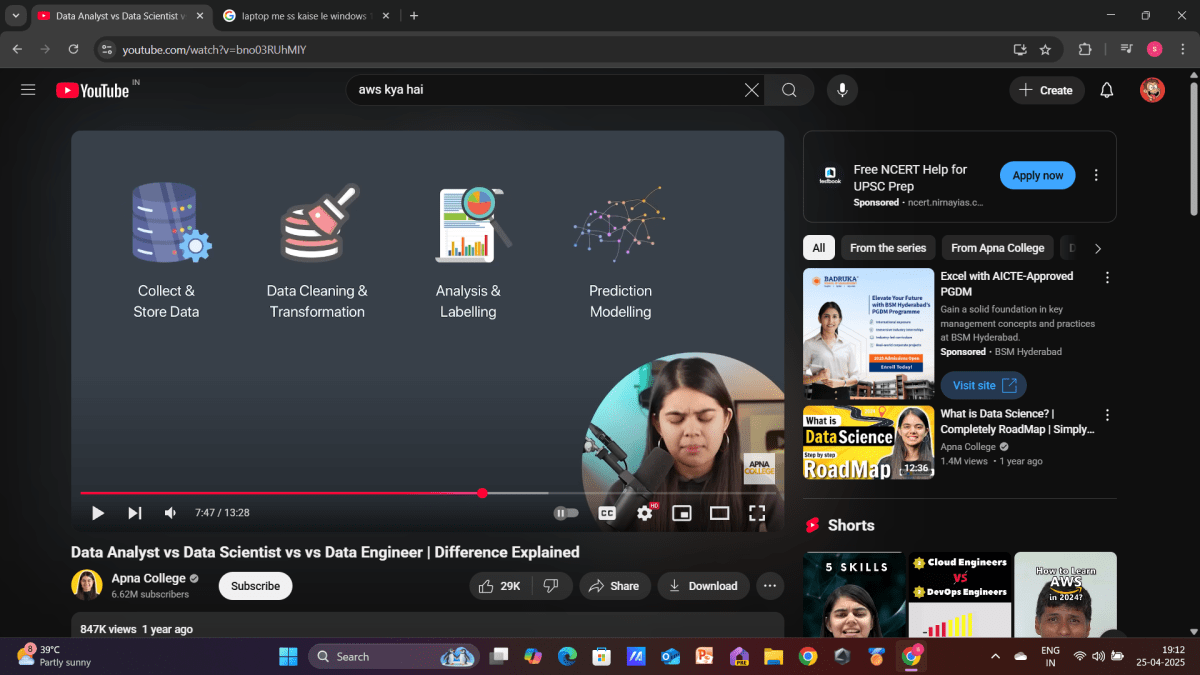This screenshot has height=675, width=1200.
Task: Open Microsoft Edge from the taskbar
Action: click(567, 656)
